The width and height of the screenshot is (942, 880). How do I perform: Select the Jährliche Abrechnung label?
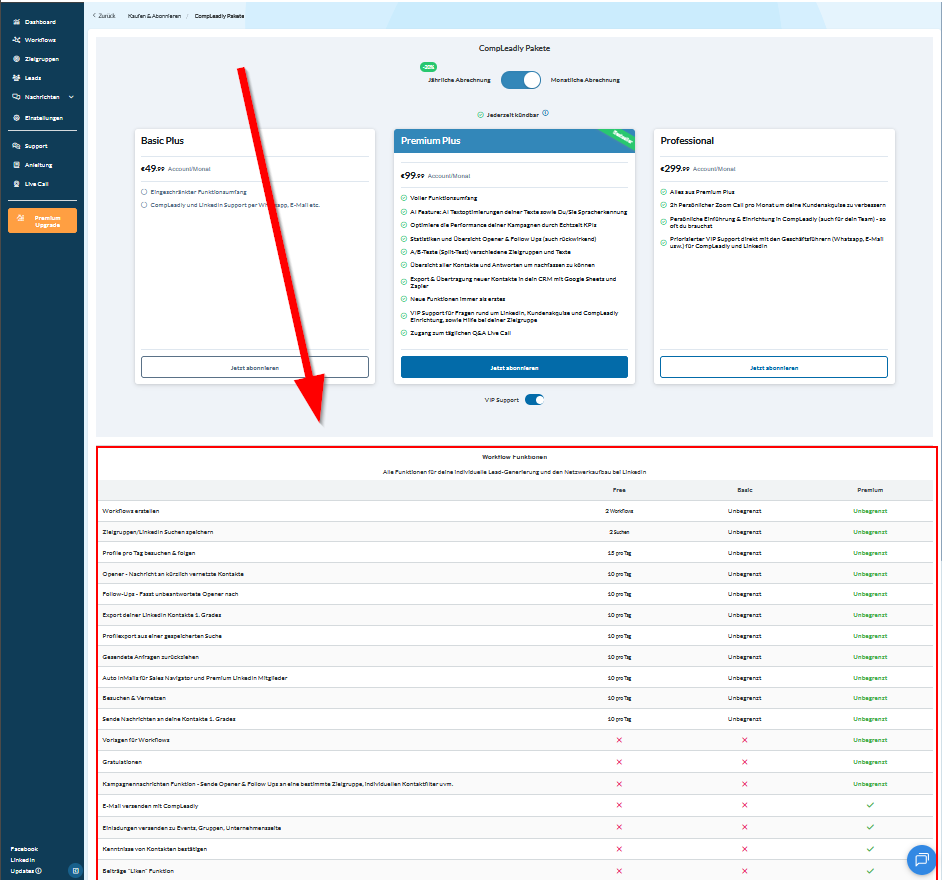[x=460, y=80]
